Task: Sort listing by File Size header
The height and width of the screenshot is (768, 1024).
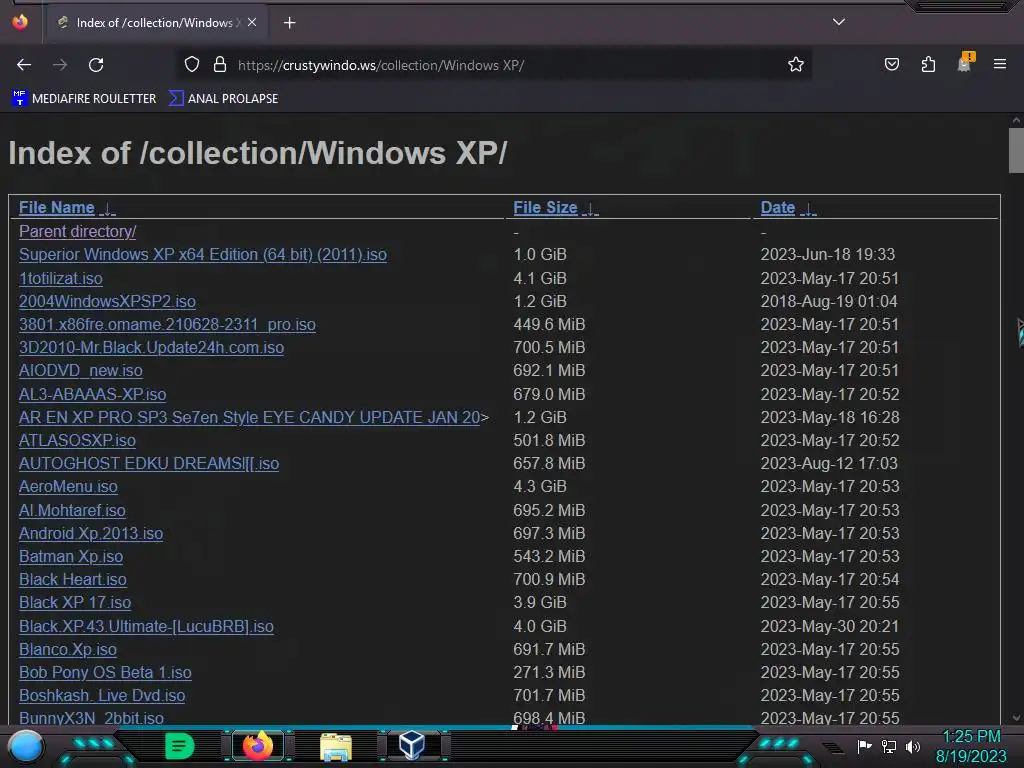Action: click(x=545, y=208)
